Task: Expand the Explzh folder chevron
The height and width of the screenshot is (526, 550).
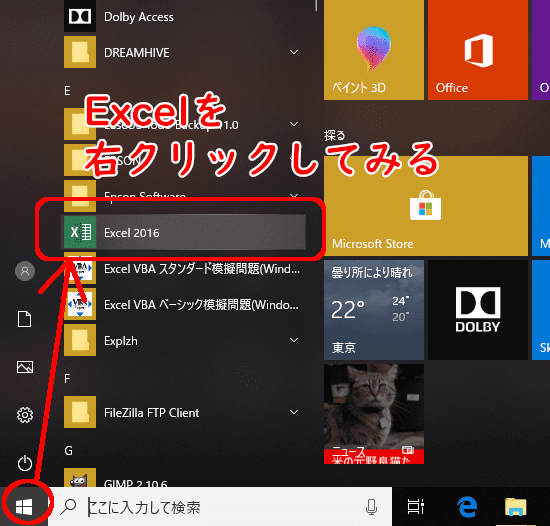Action: tap(294, 340)
